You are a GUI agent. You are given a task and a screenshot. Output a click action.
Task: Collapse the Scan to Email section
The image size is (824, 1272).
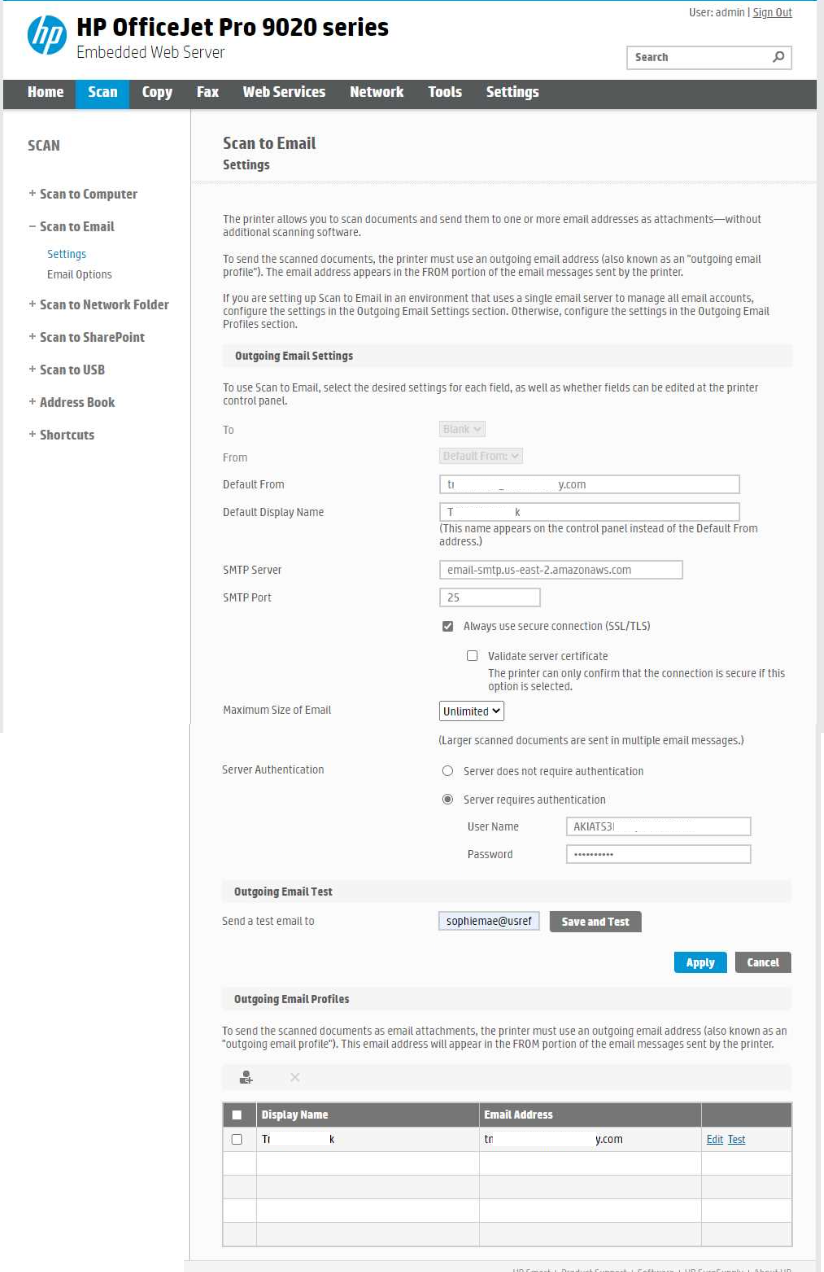tap(71, 226)
